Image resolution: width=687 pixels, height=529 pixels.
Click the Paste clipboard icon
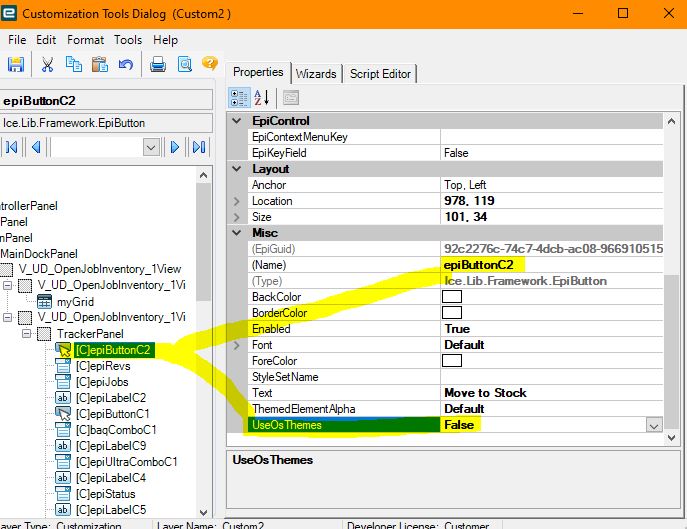[x=100, y=65]
